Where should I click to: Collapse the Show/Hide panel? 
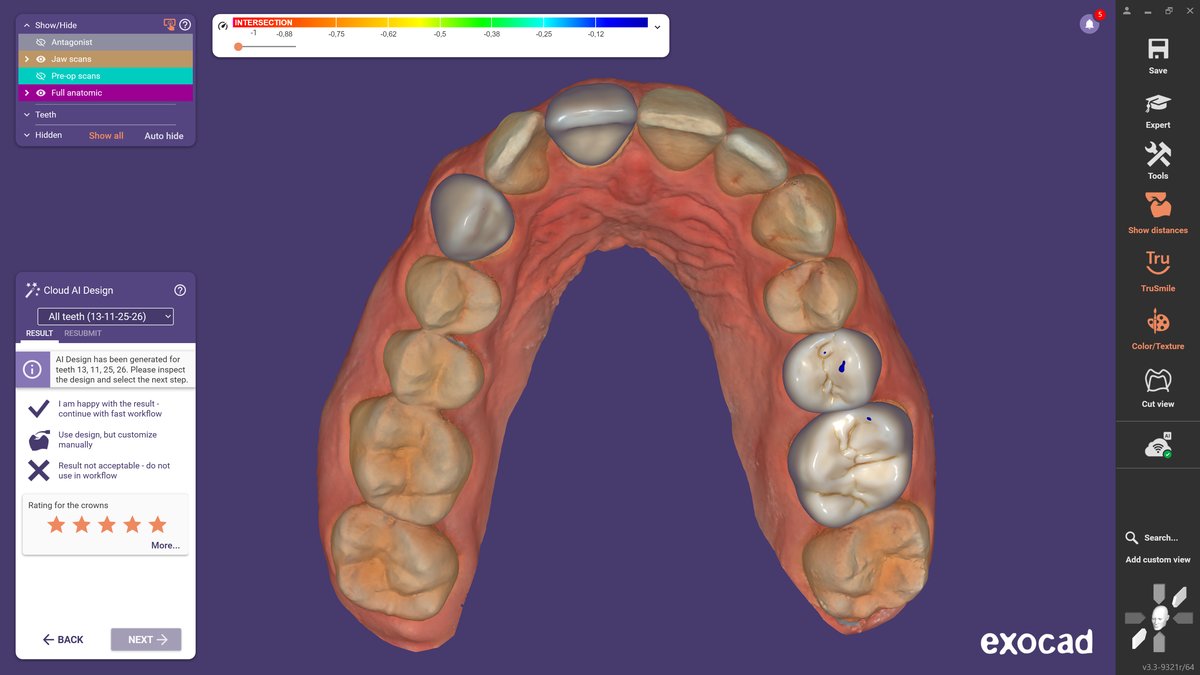(26, 25)
